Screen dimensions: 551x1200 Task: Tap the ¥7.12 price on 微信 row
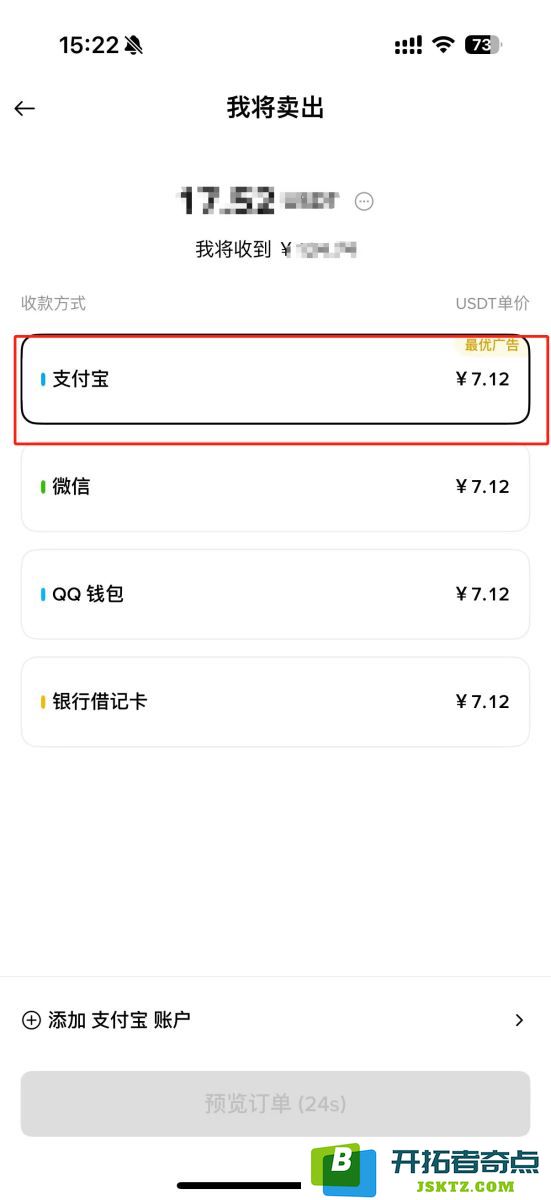tap(482, 487)
